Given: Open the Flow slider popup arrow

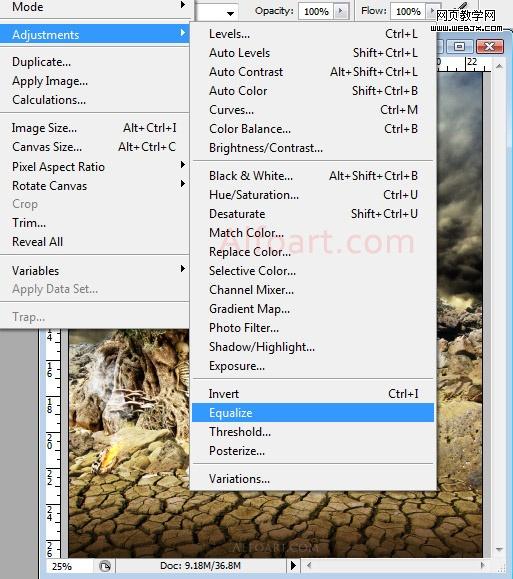Looking at the screenshot, I should point(431,11).
